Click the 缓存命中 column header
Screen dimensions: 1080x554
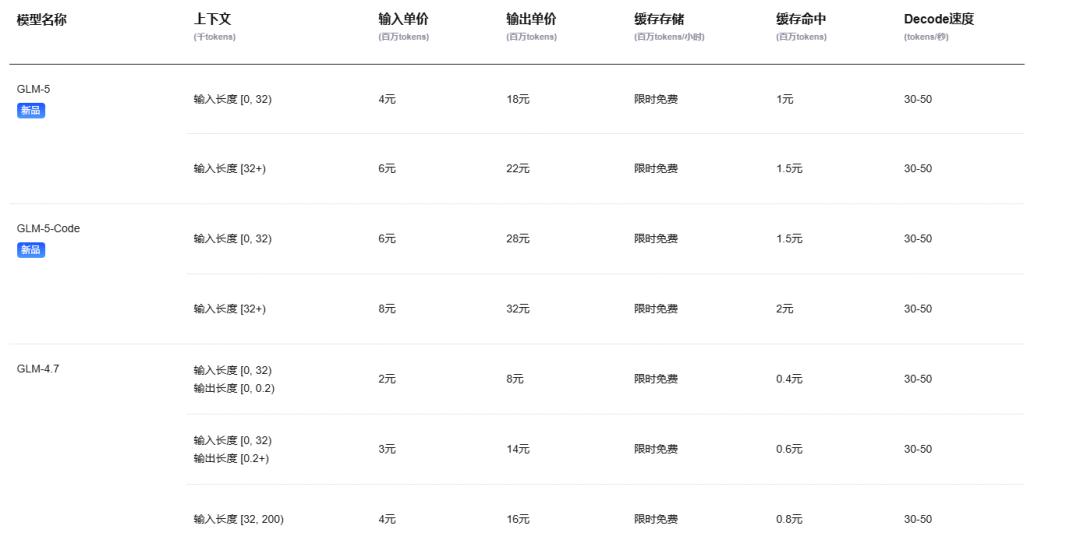(x=801, y=19)
